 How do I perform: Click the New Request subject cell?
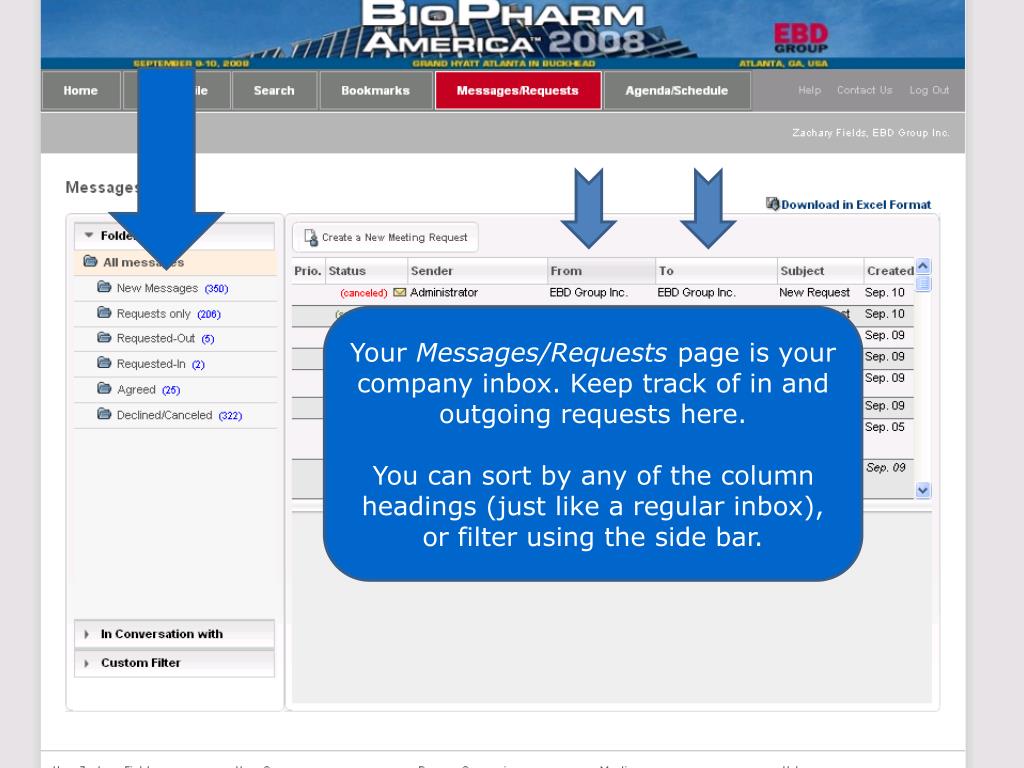814,293
